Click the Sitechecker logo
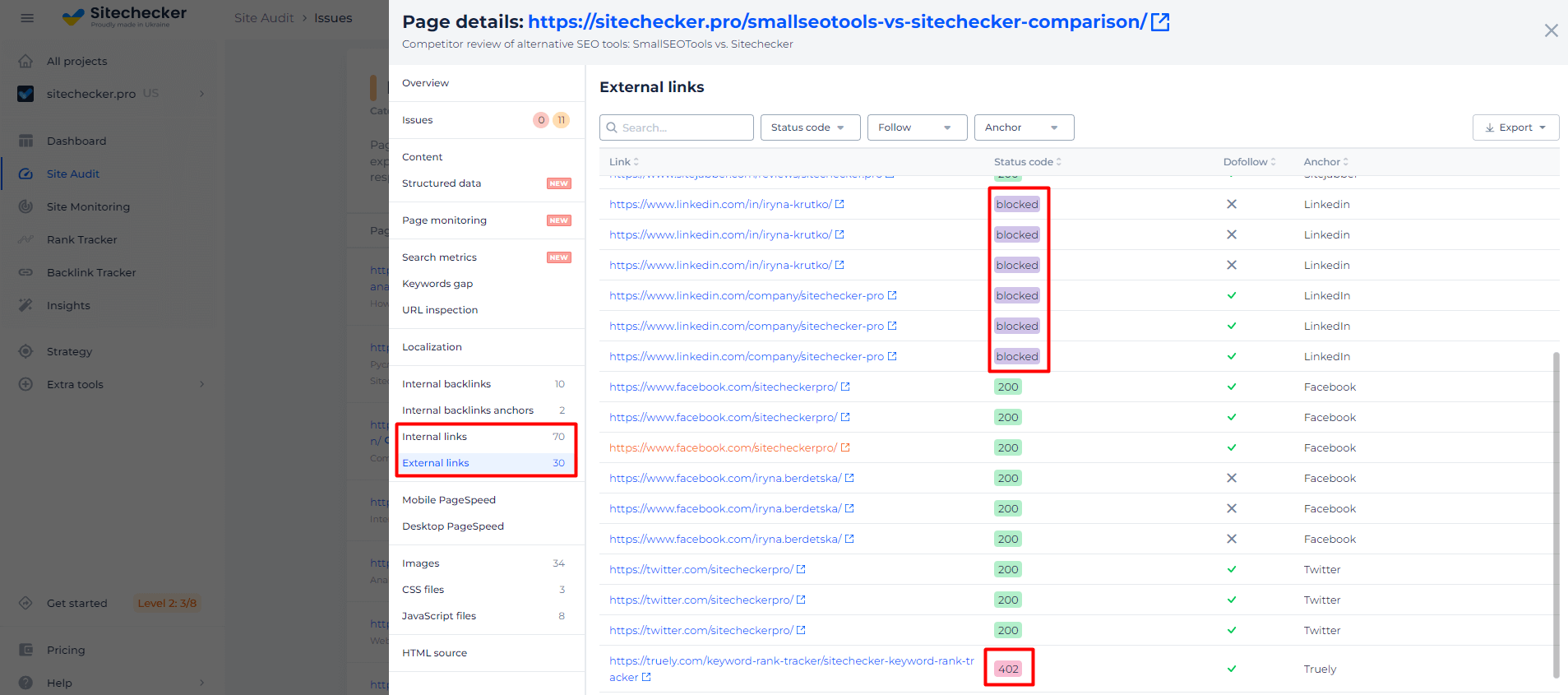Screen dimensions: 1568x695 125,16
